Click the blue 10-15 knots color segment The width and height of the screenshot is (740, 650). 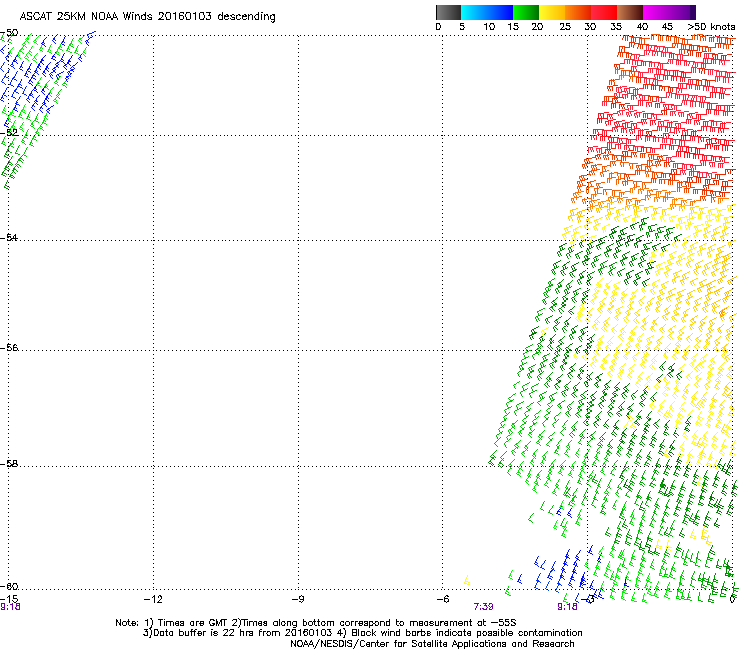[x=500, y=12]
